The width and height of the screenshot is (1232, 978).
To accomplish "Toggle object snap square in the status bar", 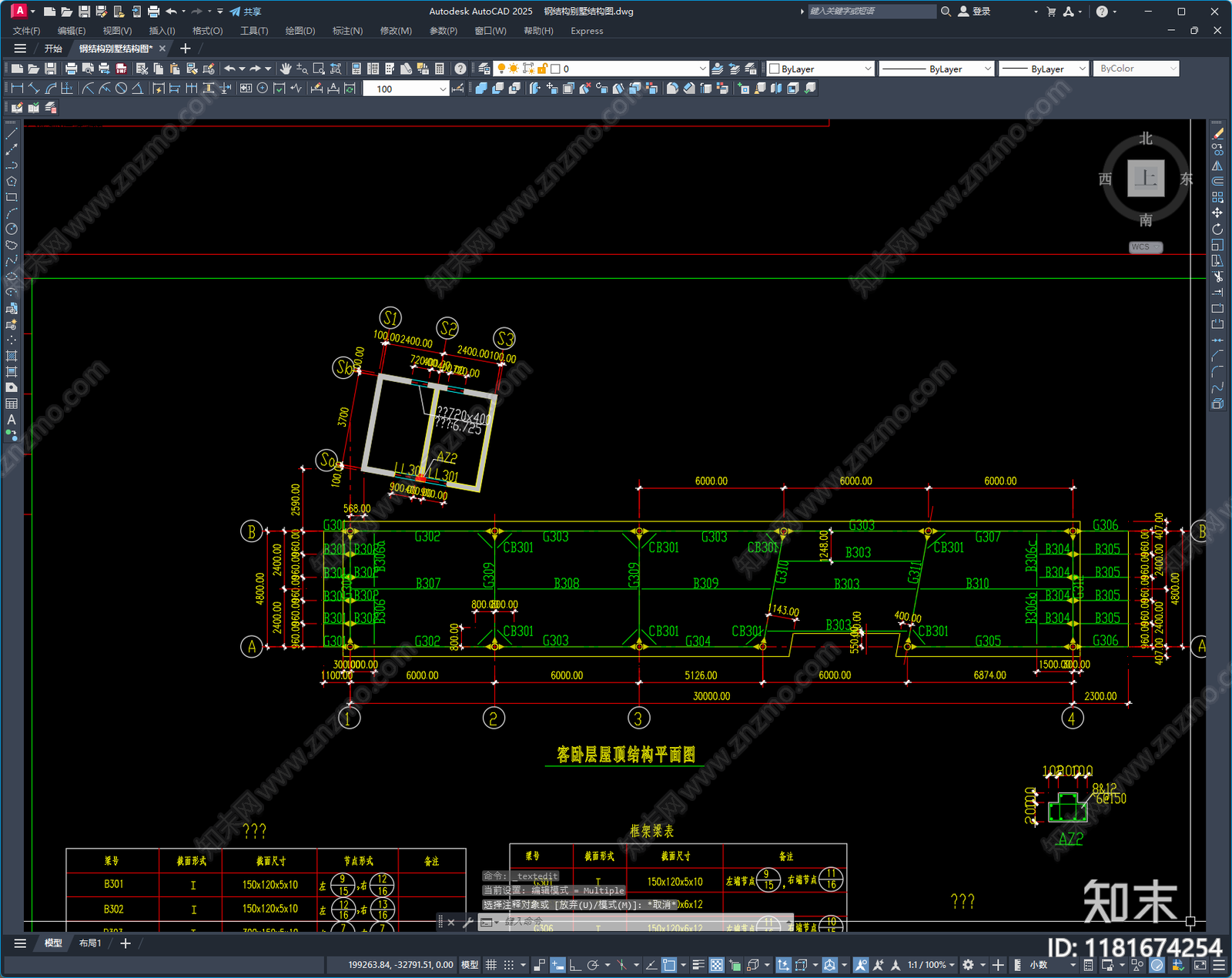I will [669, 965].
